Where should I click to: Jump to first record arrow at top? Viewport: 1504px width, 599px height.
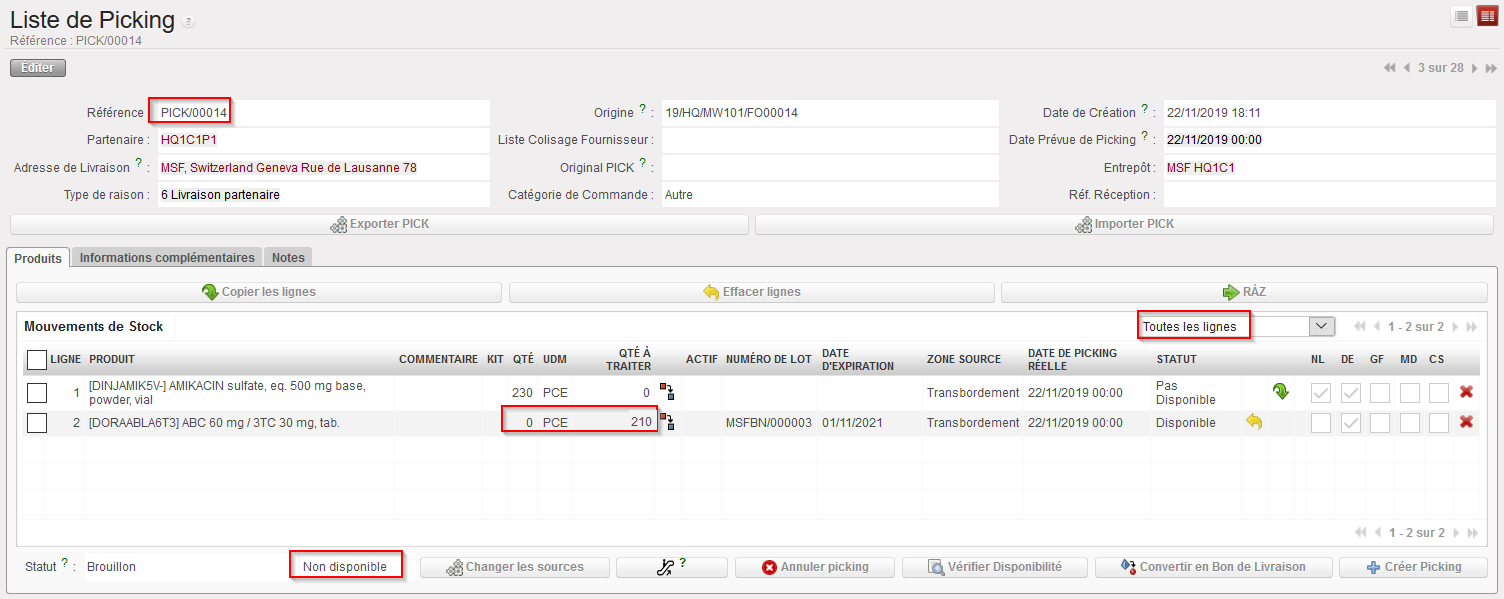tap(1389, 68)
